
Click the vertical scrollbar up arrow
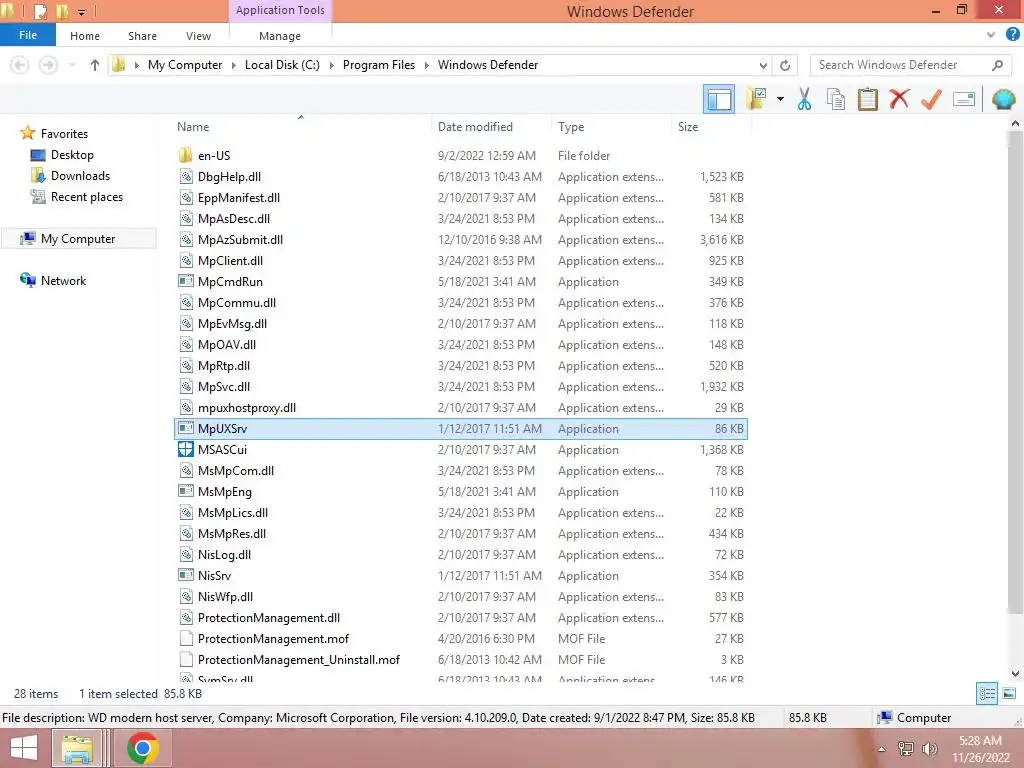(1015, 123)
